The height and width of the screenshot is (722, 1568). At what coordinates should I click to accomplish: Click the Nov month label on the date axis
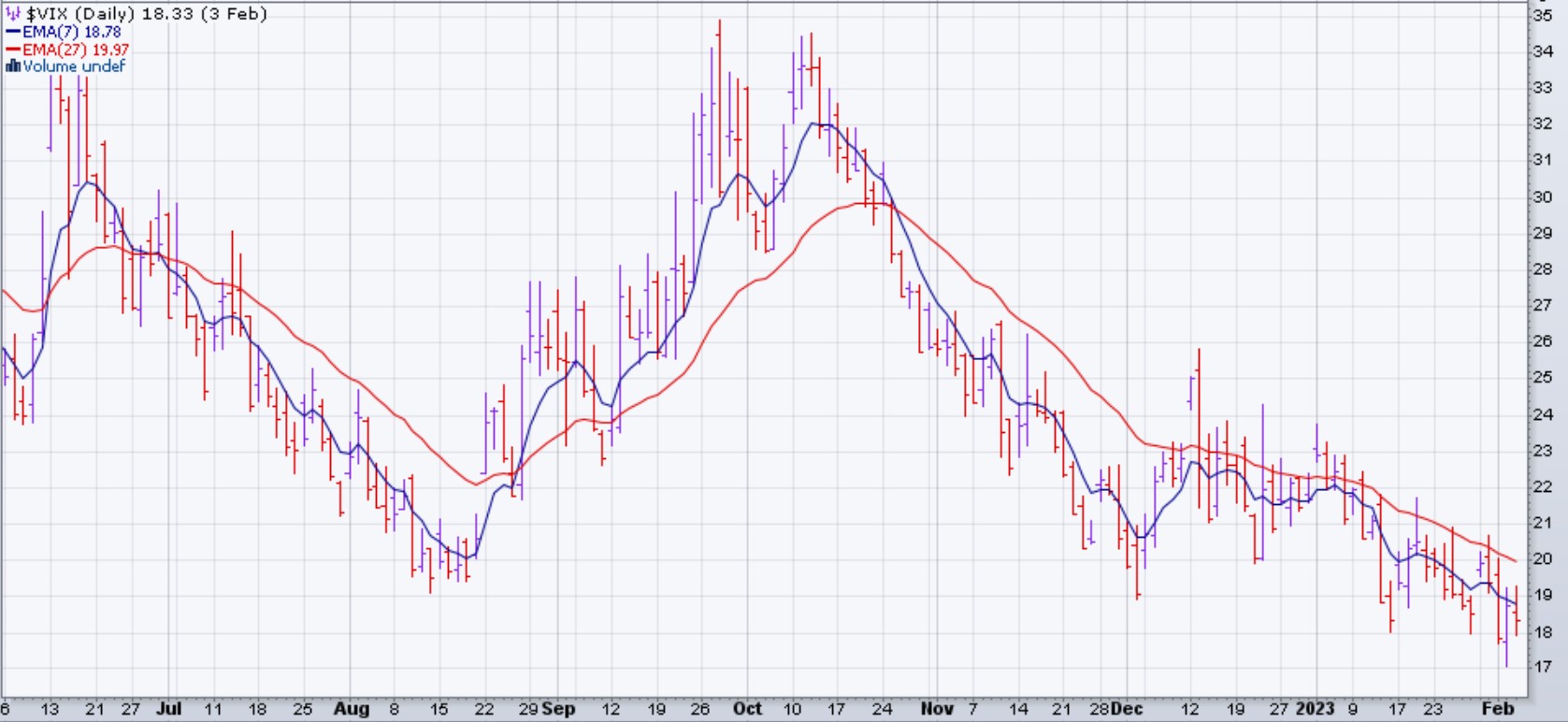(x=937, y=709)
